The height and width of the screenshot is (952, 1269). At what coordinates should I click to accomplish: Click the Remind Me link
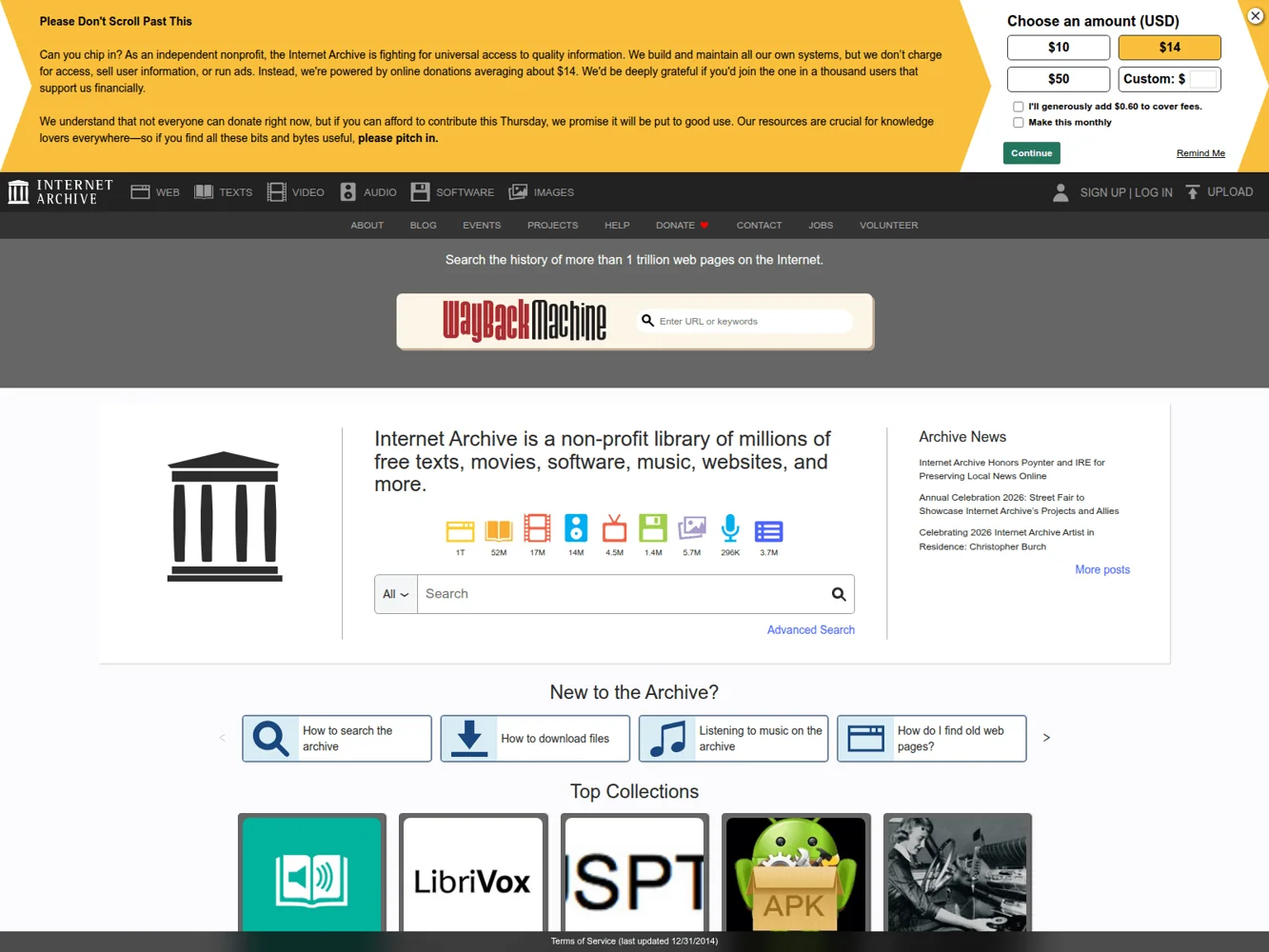pos(1200,153)
